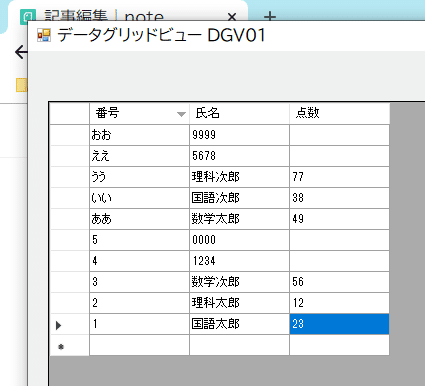The image size is (425, 386).
Task: Select the 番号 cell with value 5
Action: click(x=139, y=240)
